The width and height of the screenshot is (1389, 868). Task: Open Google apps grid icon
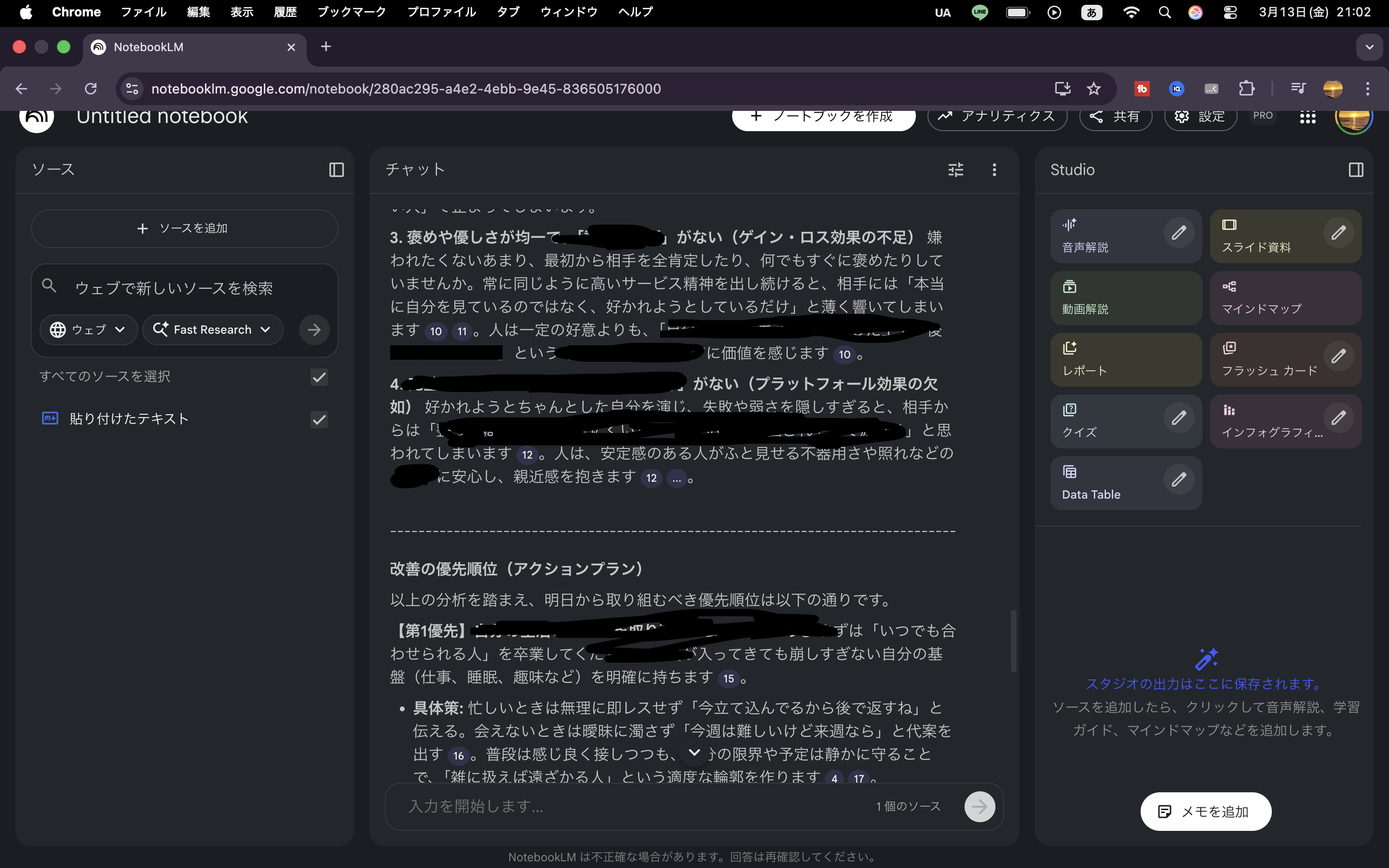(1307, 117)
